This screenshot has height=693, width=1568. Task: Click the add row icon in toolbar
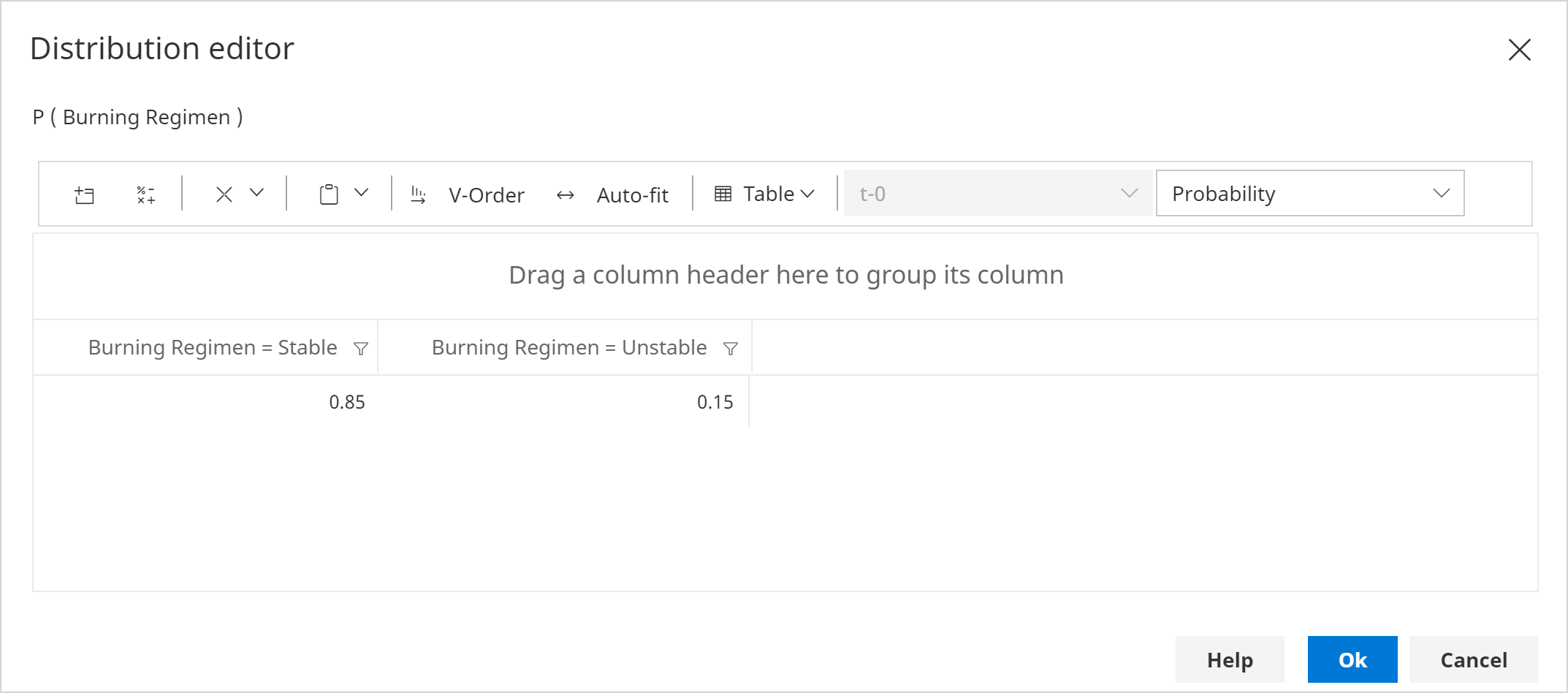point(84,194)
